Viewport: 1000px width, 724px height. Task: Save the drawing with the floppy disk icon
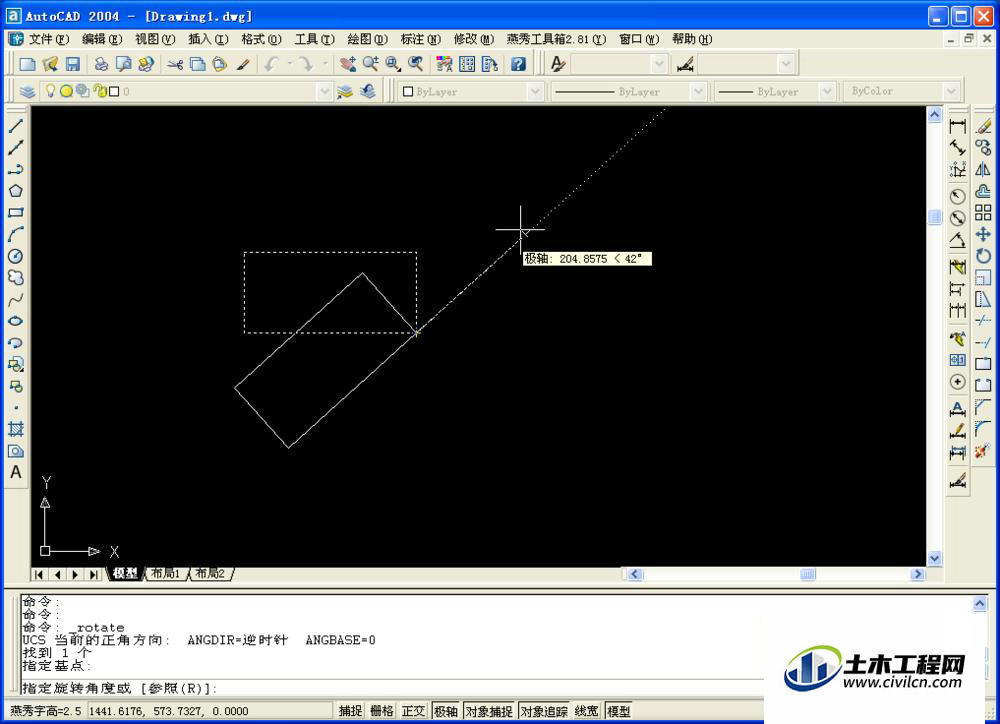(x=73, y=64)
